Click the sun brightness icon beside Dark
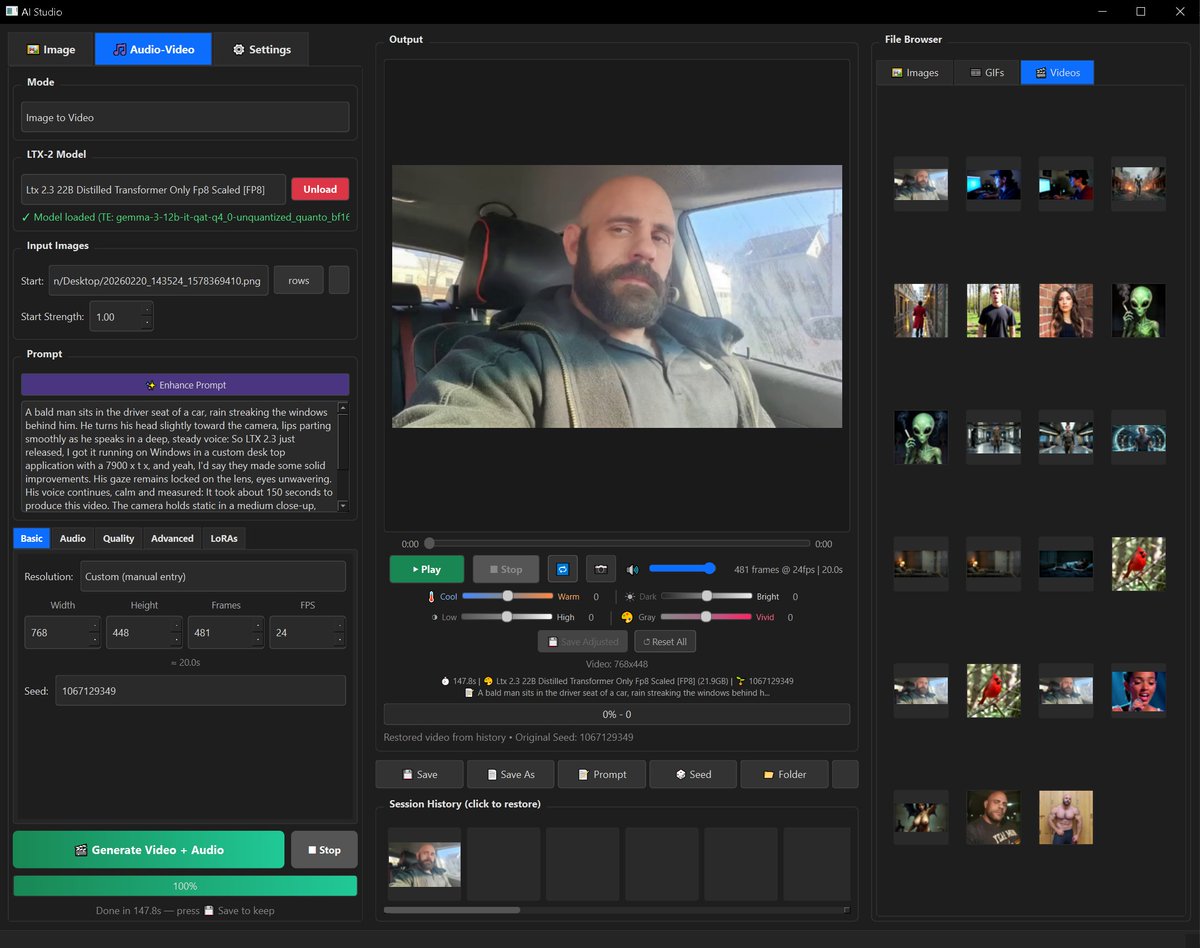 pos(630,596)
